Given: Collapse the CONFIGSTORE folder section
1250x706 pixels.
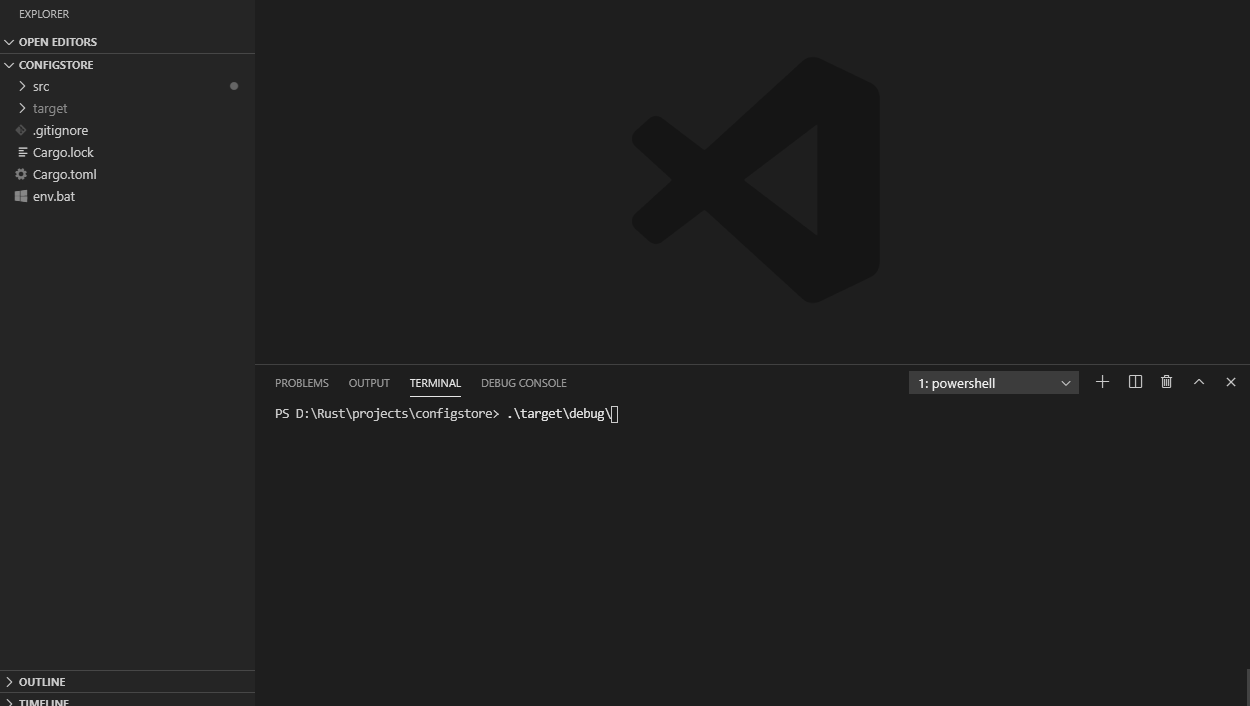Looking at the screenshot, I should tap(127, 65).
